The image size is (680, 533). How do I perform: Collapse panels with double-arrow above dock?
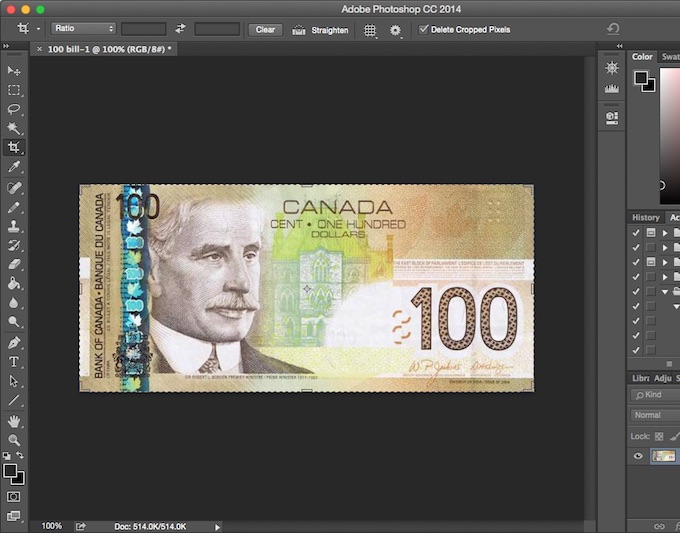point(620,46)
